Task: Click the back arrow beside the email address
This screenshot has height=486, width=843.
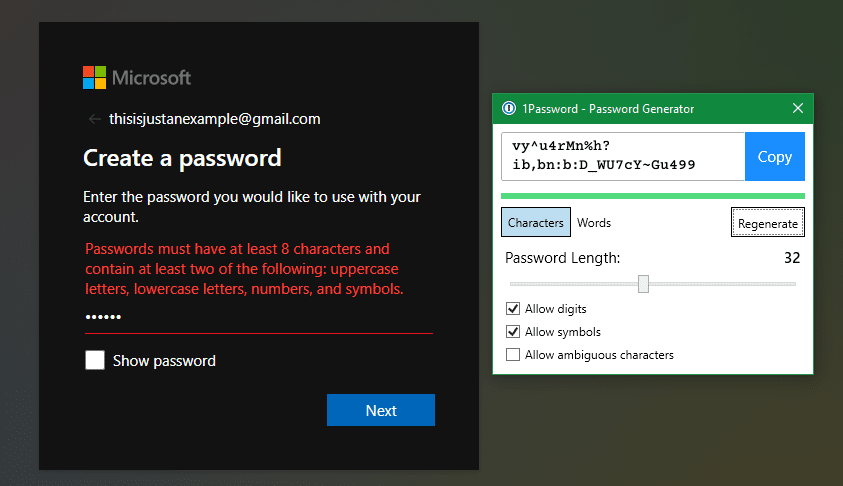Action: [95, 119]
